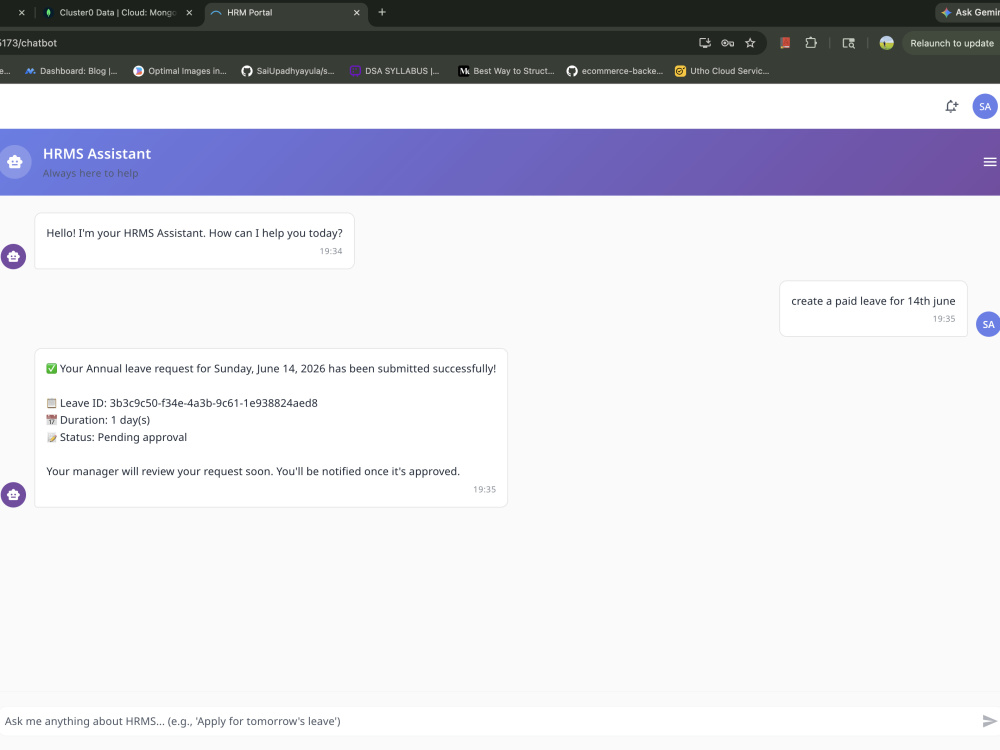Bookmark this page with the star icon

[750, 43]
